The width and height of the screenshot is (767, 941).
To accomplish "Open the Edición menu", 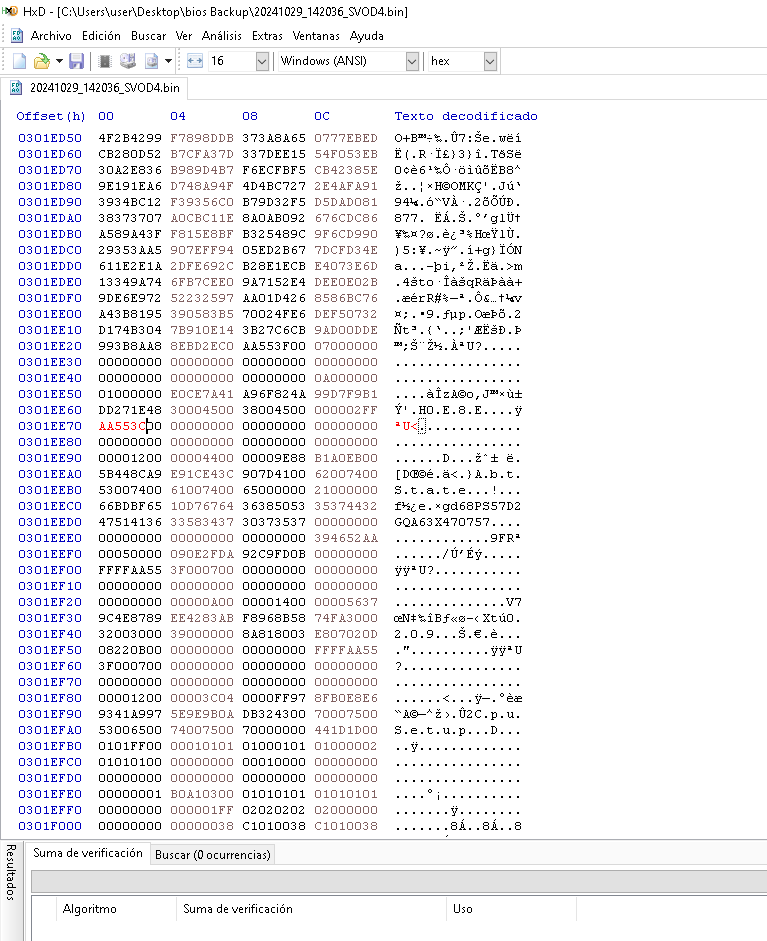I will (x=101, y=36).
